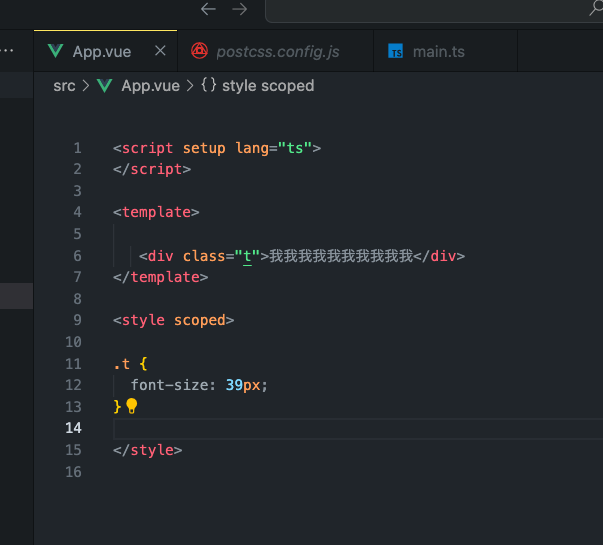Click the TypeScript icon on main.ts tab
Viewport: 603px width, 545px height.
[396, 51]
